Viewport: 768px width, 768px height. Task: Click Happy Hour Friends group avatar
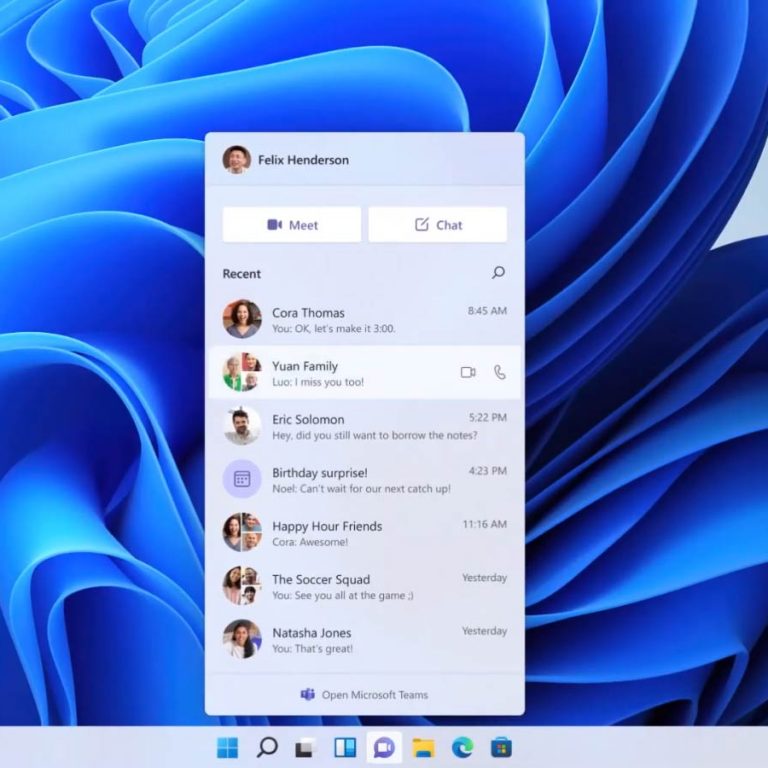point(242,532)
